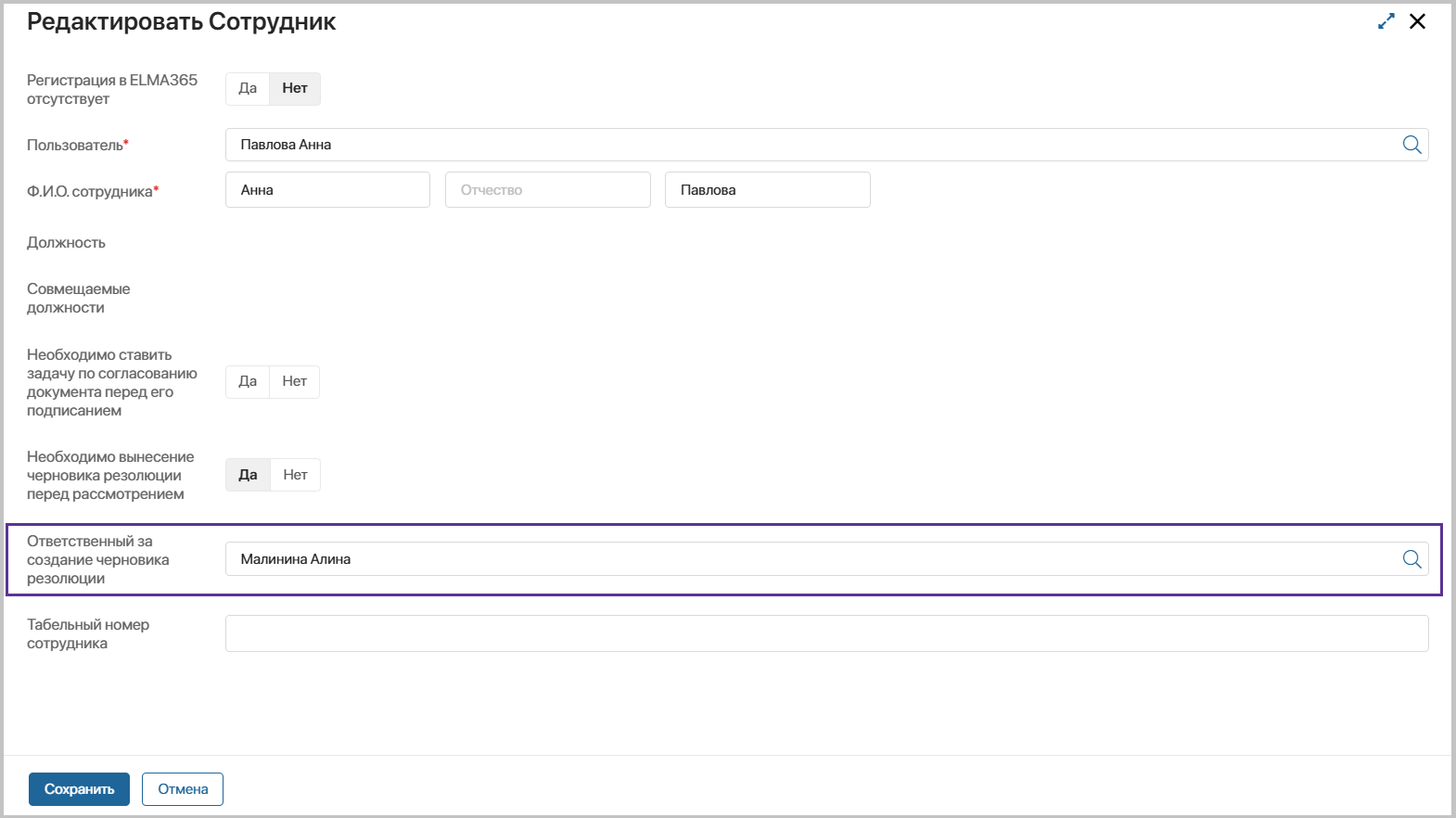Viewport: 1456px width, 818px height.
Task: Click the surname field with Павлова
Action: (767, 190)
